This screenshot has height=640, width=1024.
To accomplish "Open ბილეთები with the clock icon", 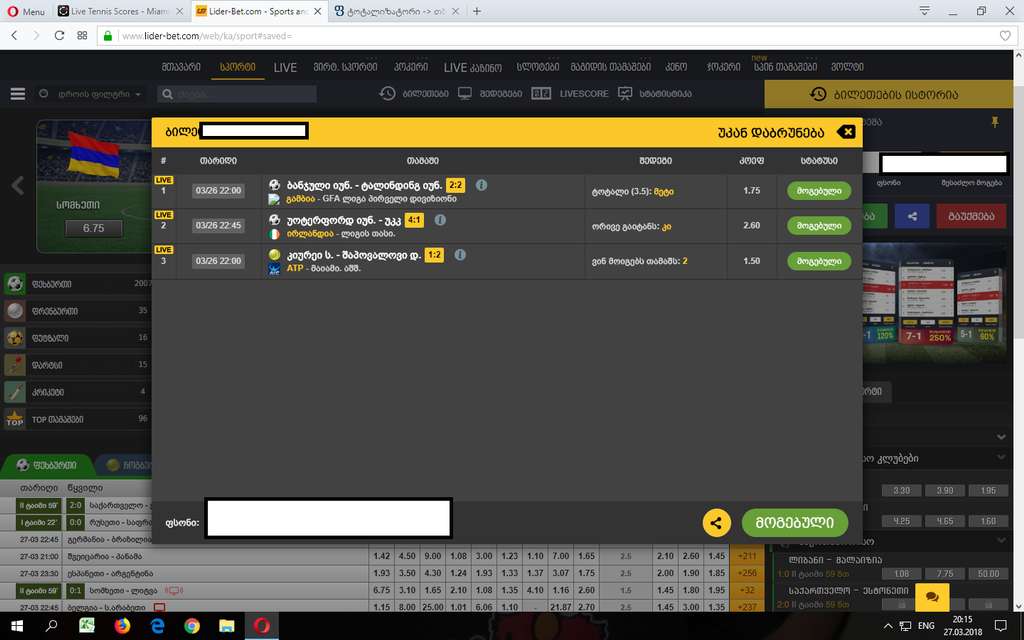I will (x=414, y=93).
